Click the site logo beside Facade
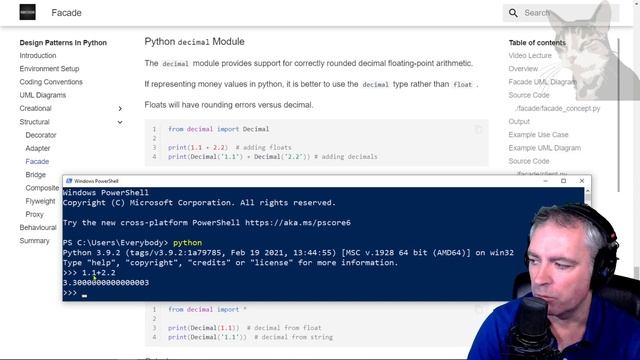The width and height of the screenshot is (640, 360). coord(27,12)
